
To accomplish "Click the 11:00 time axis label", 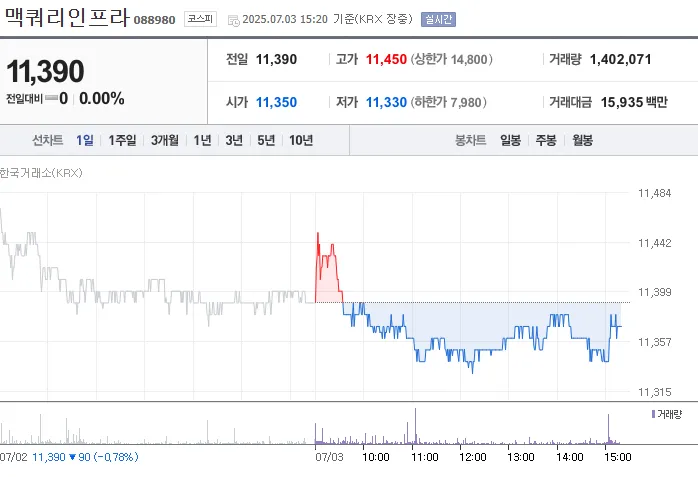I will (425, 457).
